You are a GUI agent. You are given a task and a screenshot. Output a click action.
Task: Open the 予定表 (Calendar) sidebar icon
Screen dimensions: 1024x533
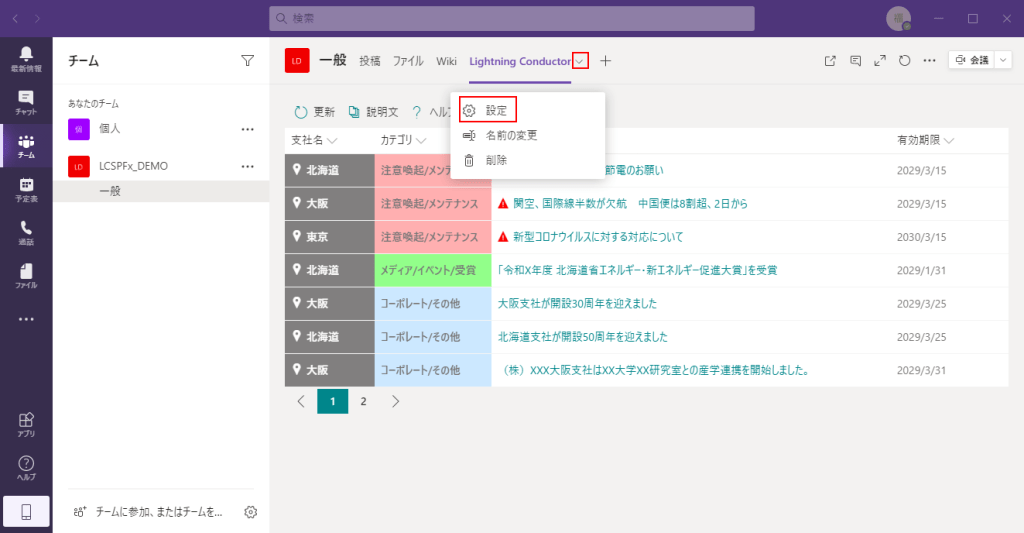tap(26, 189)
